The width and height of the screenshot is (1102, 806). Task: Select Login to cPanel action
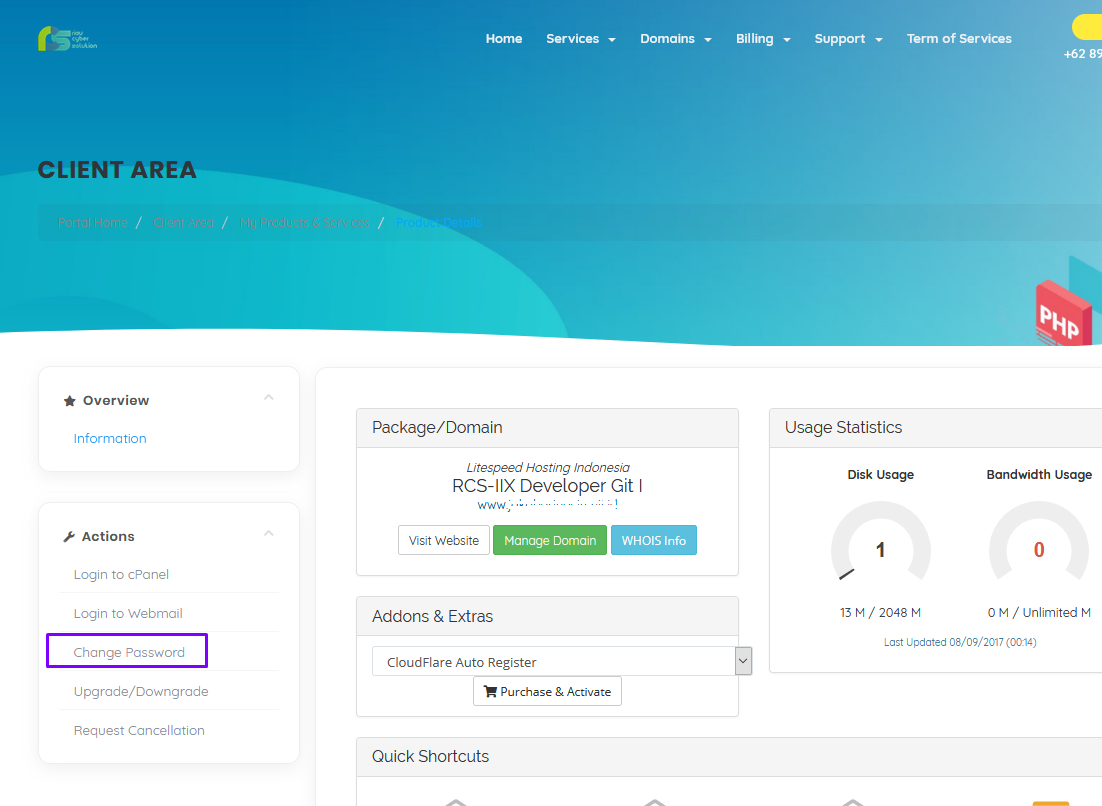[x=121, y=574]
